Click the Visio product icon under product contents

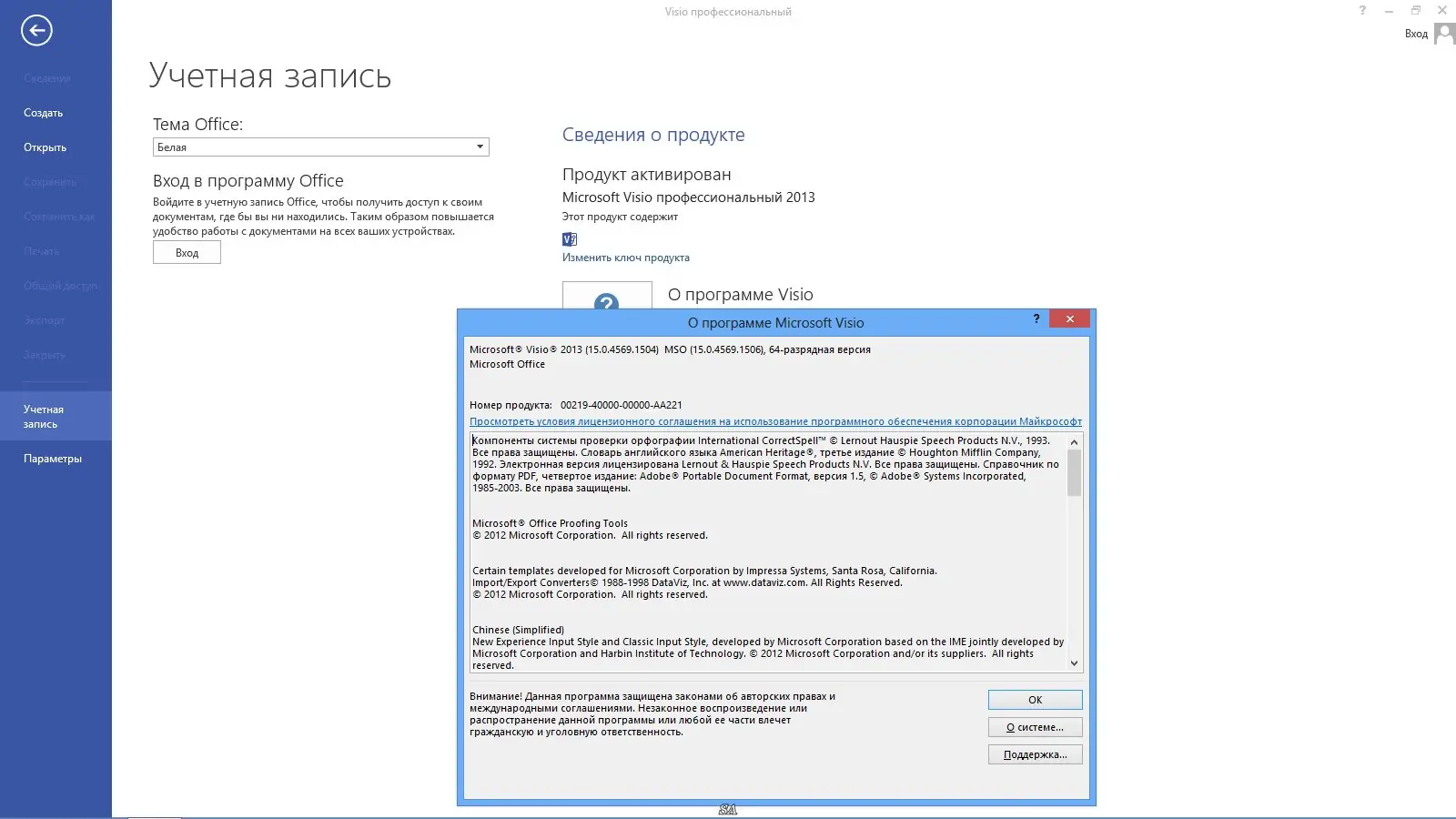tap(570, 239)
